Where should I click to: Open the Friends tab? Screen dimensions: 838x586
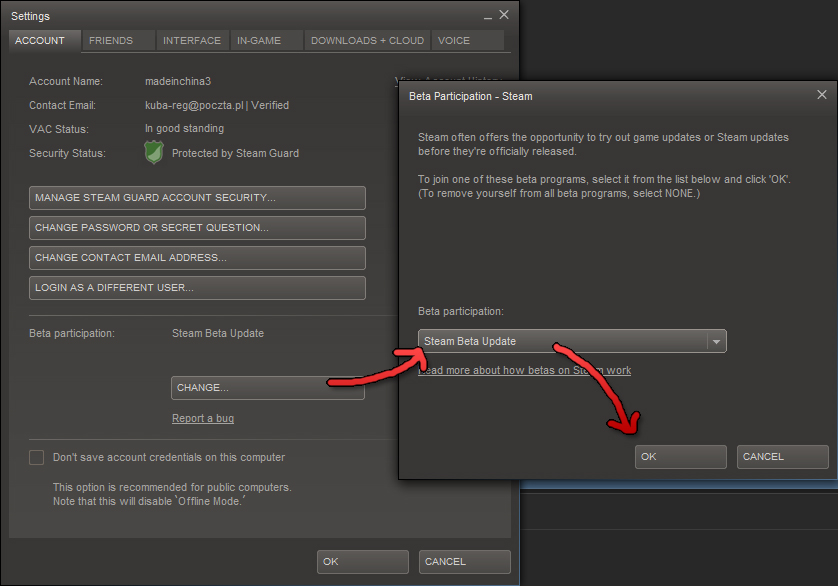(118, 41)
